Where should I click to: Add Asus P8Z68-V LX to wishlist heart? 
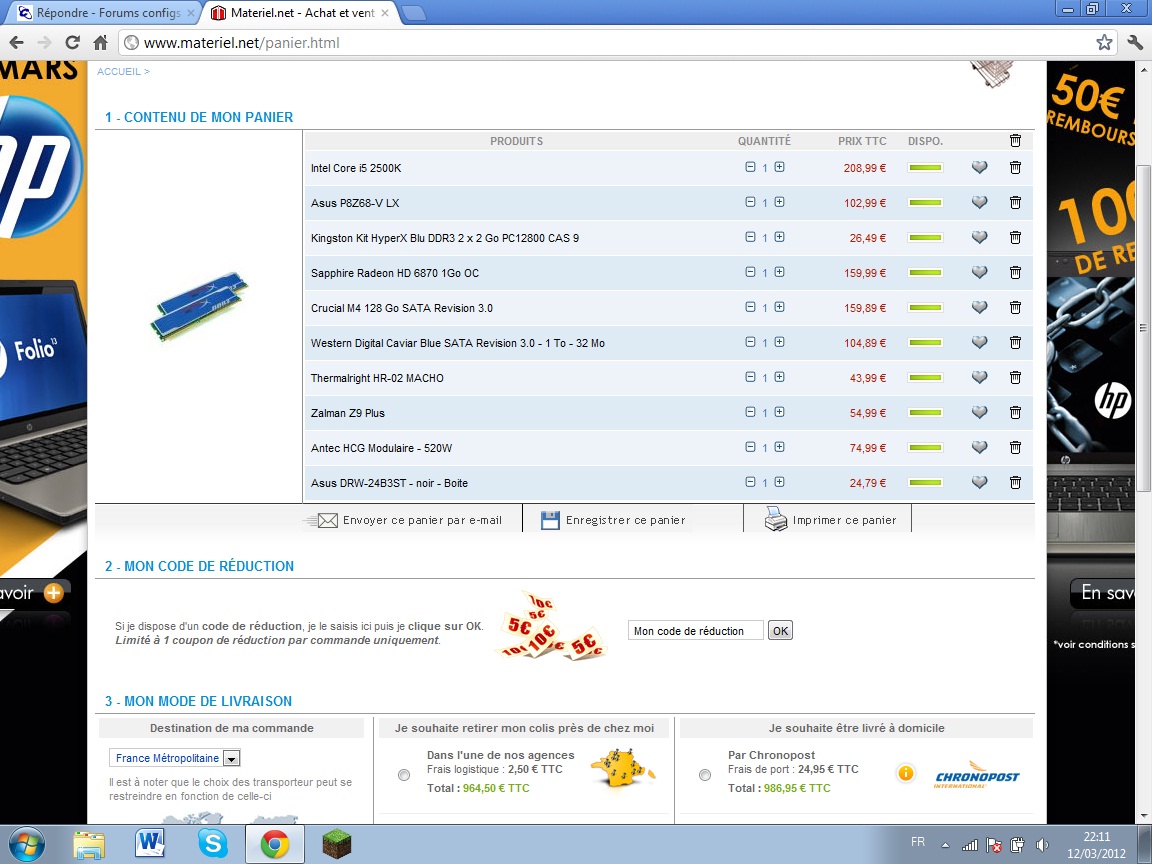(979, 203)
